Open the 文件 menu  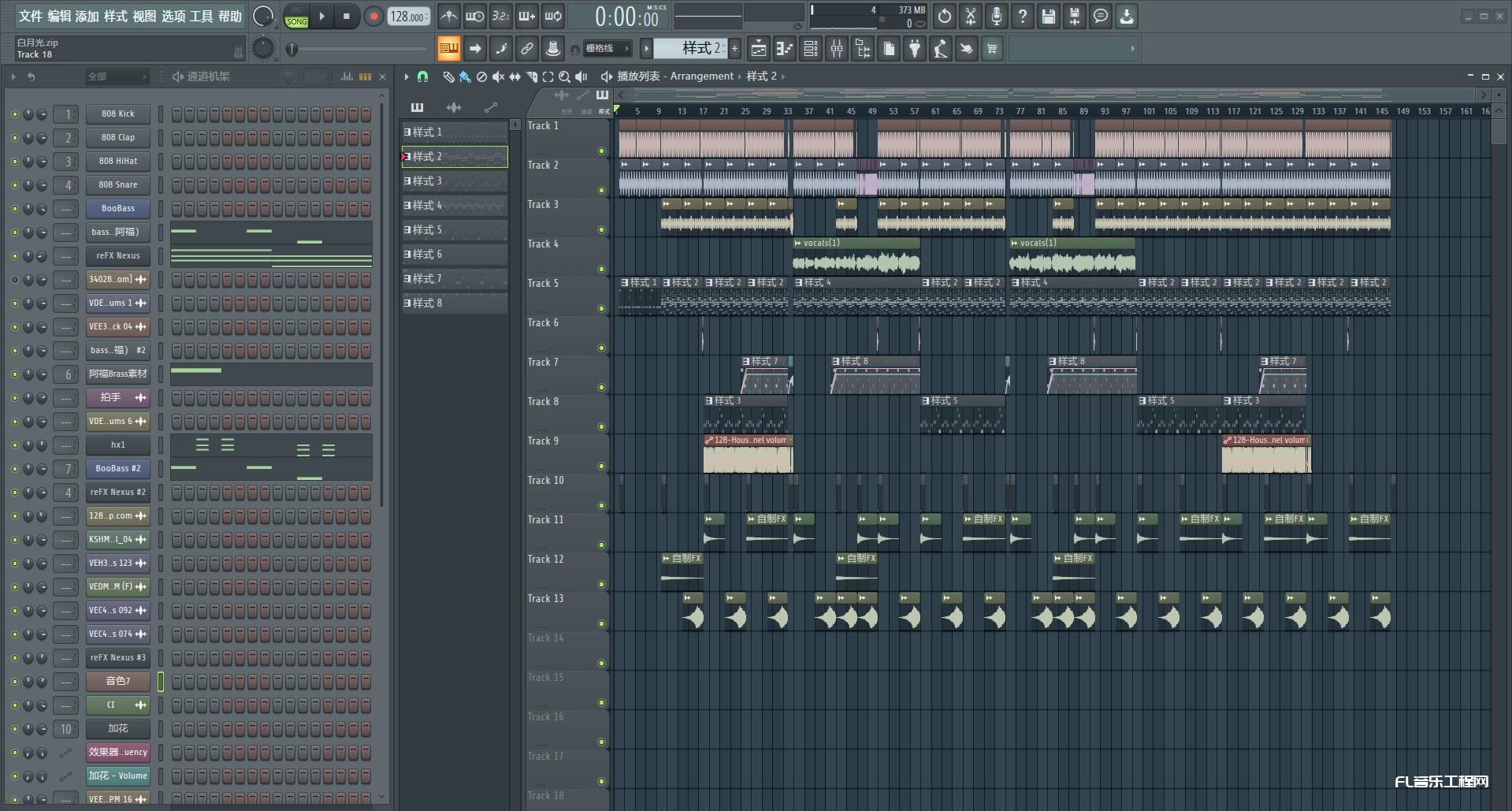(31, 16)
